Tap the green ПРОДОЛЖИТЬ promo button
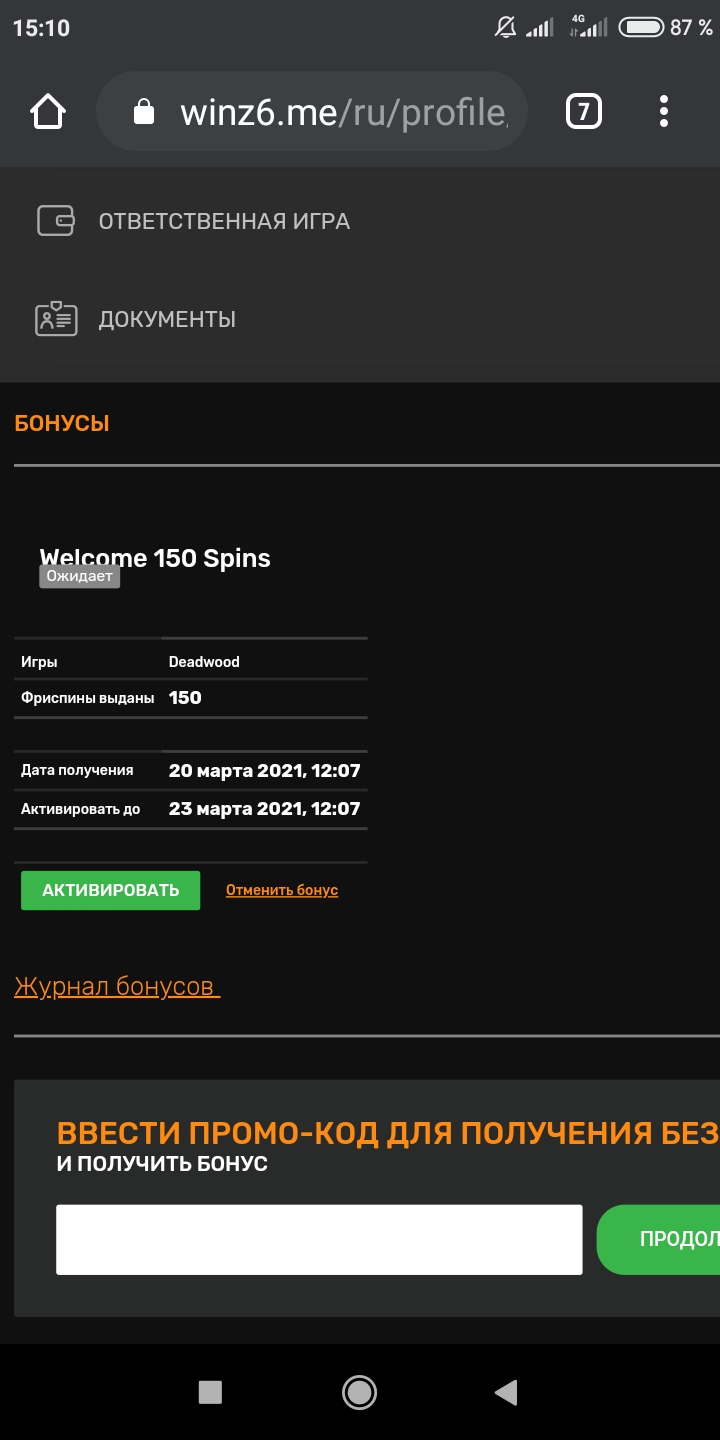 pyautogui.click(x=658, y=1240)
